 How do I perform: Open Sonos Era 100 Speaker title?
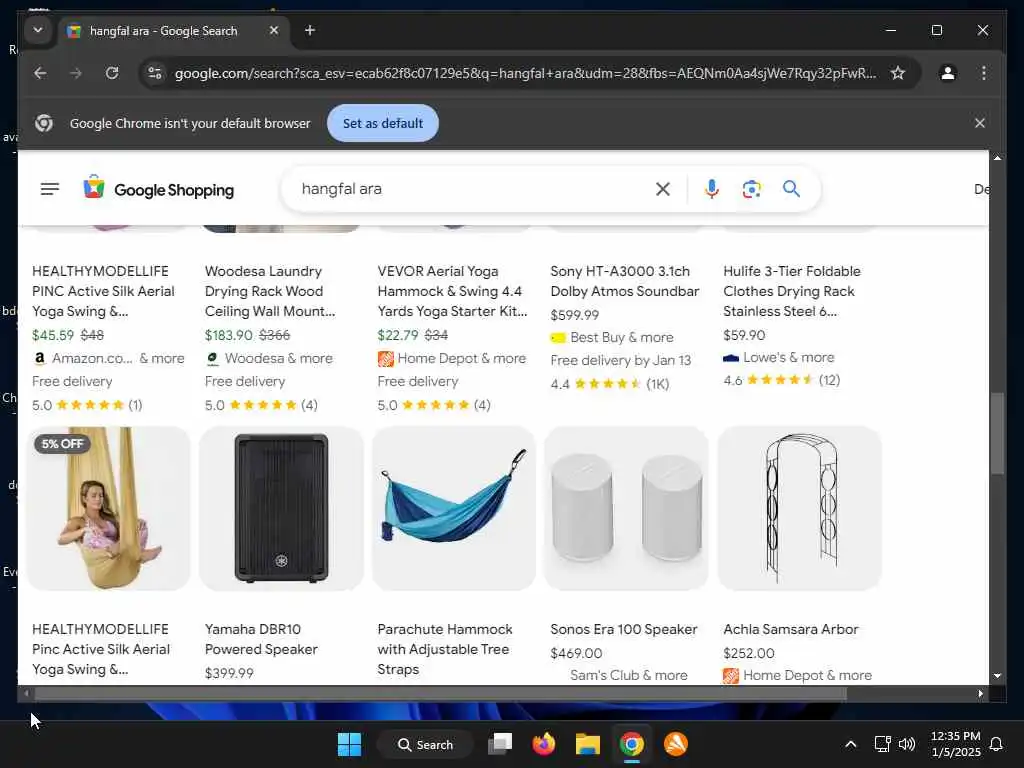coord(624,630)
